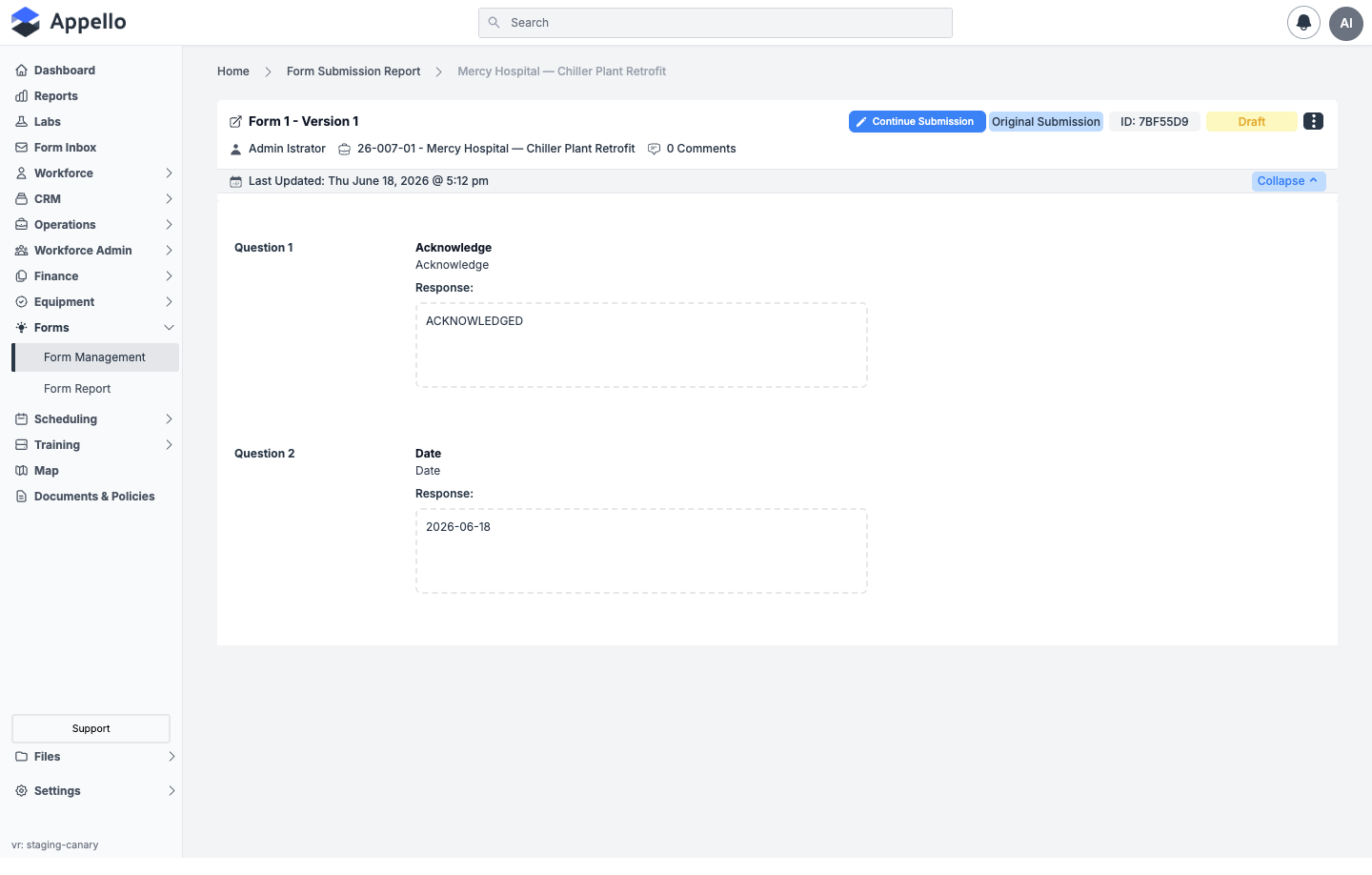Collapse the form submission details
The width and height of the screenshot is (1372, 875).
1288,181
